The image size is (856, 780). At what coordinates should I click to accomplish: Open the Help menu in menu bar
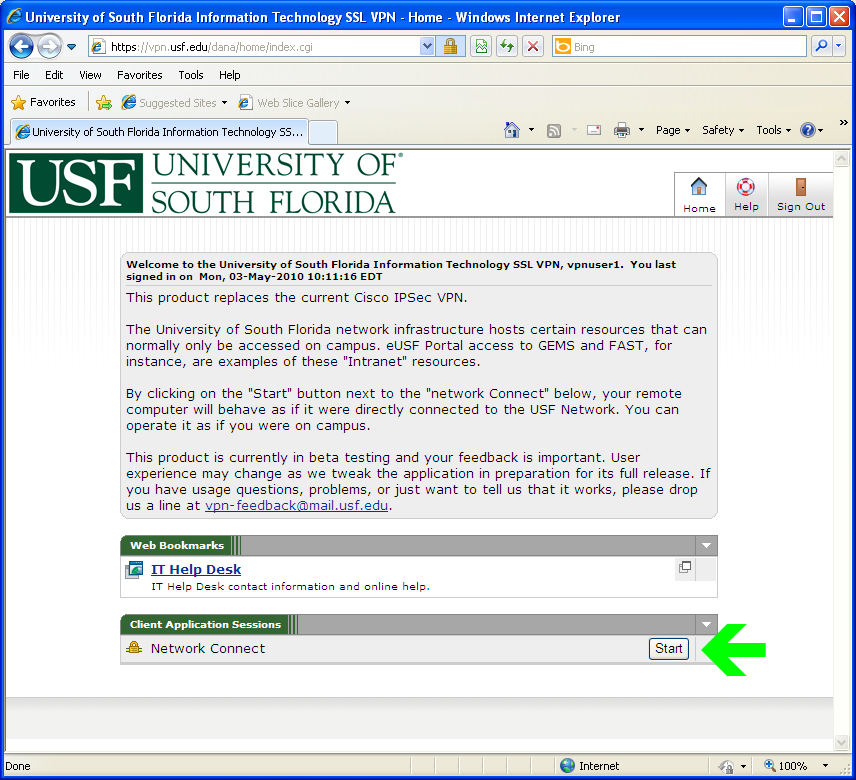click(x=229, y=75)
